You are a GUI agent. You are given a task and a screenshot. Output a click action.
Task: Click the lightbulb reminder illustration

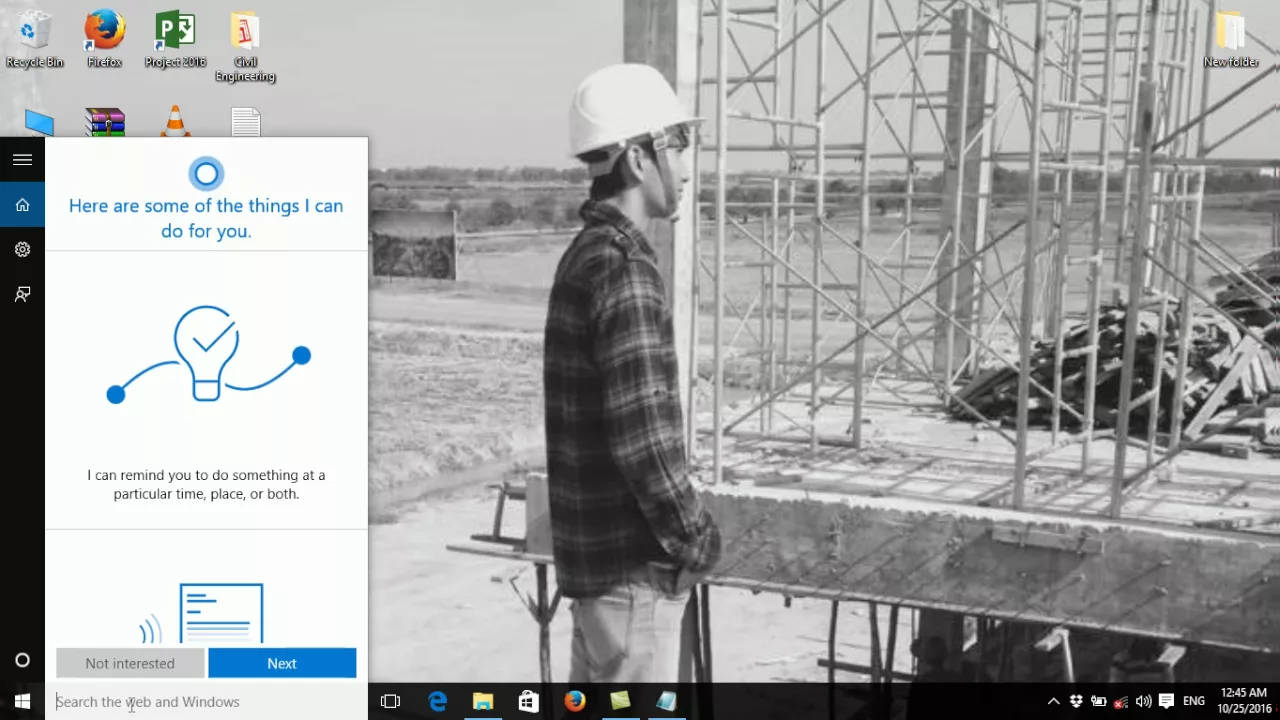click(208, 355)
